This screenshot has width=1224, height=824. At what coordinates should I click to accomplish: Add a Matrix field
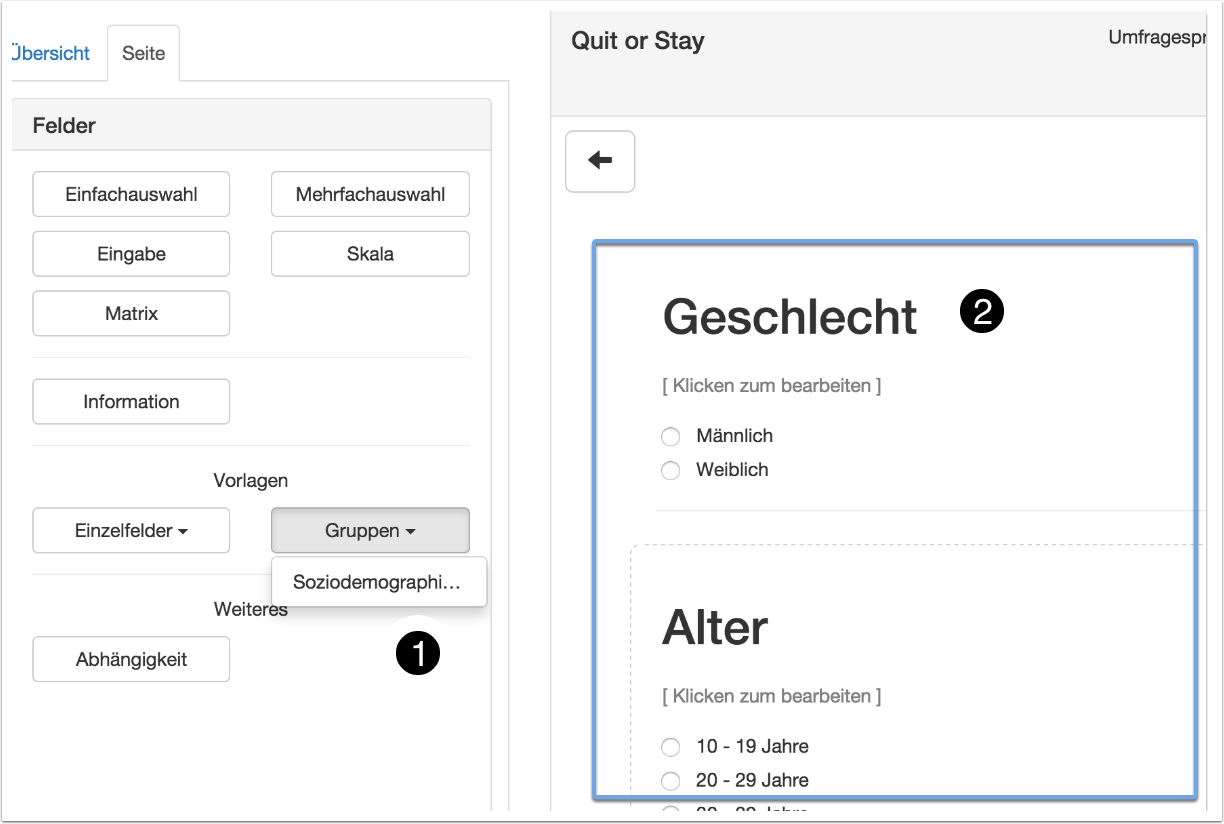(131, 314)
